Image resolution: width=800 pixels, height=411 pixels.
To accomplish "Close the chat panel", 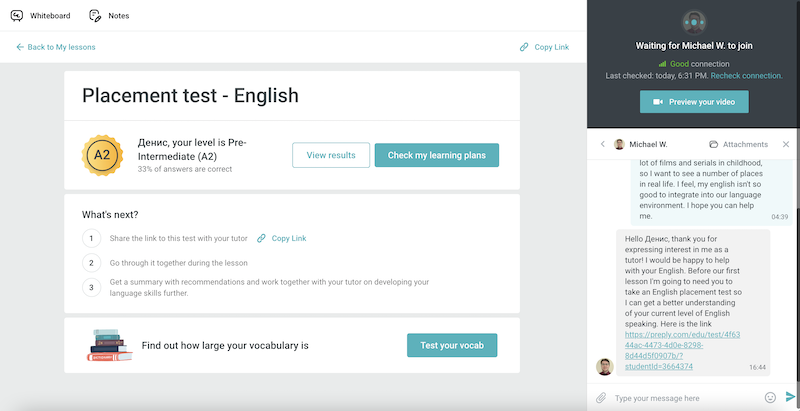I will coord(786,145).
